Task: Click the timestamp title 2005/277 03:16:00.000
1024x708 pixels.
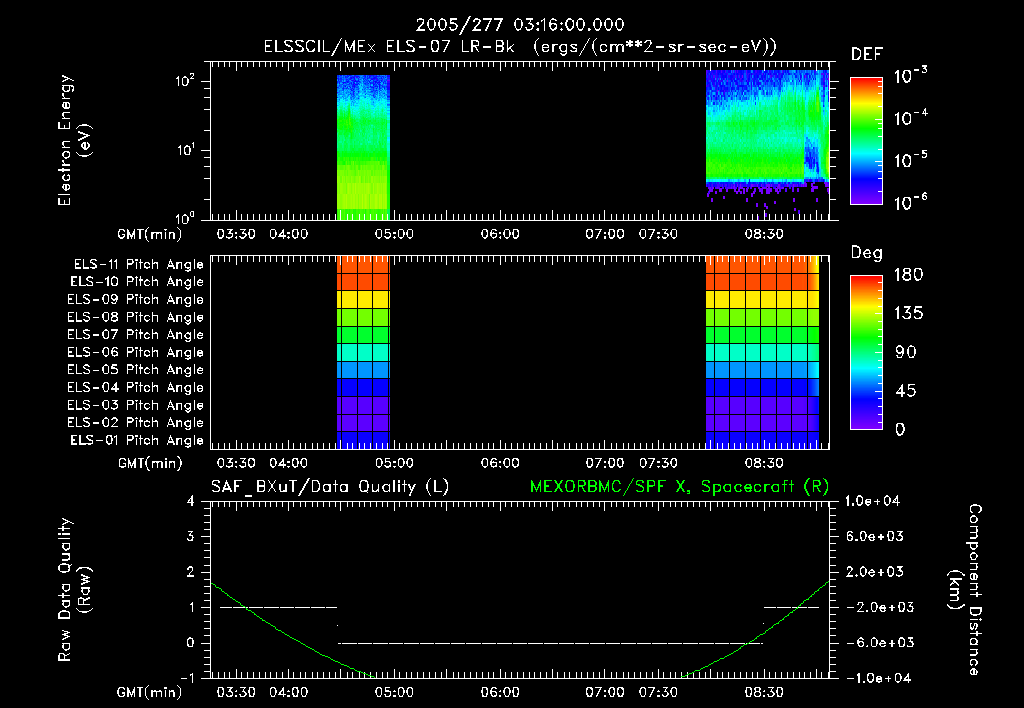Action: (520, 25)
